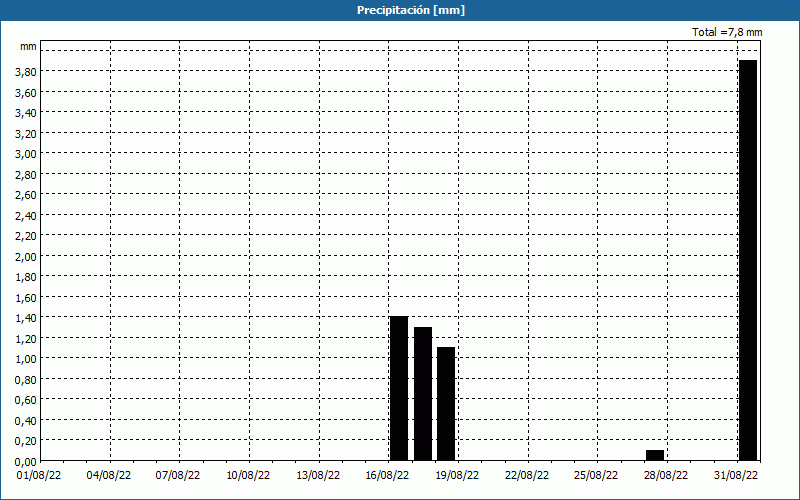Click the mm unit label on the y-axis
The height and width of the screenshot is (500, 800).
tap(28, 47)
